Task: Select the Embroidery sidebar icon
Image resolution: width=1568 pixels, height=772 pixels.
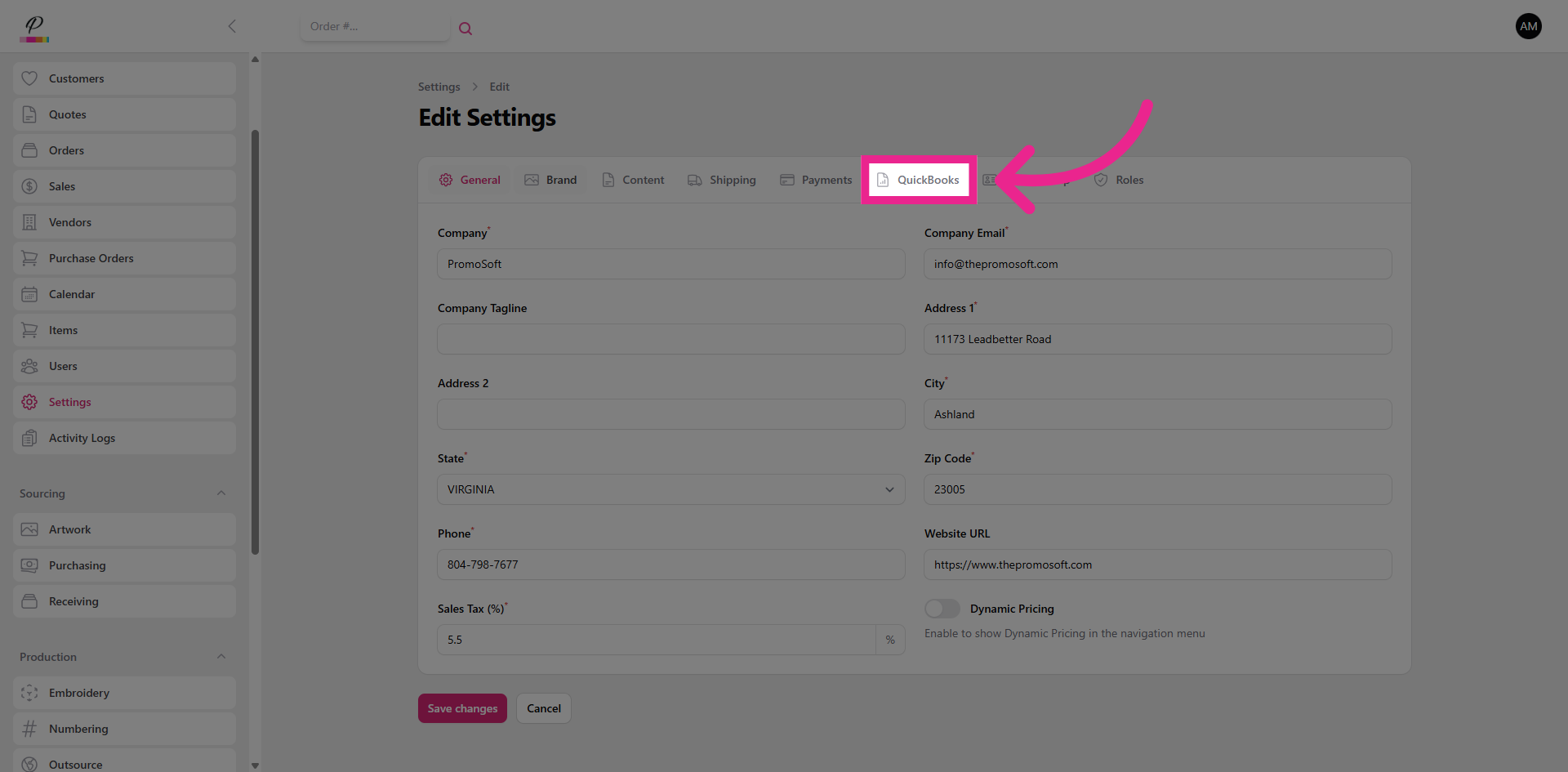Action: [29, 693]
